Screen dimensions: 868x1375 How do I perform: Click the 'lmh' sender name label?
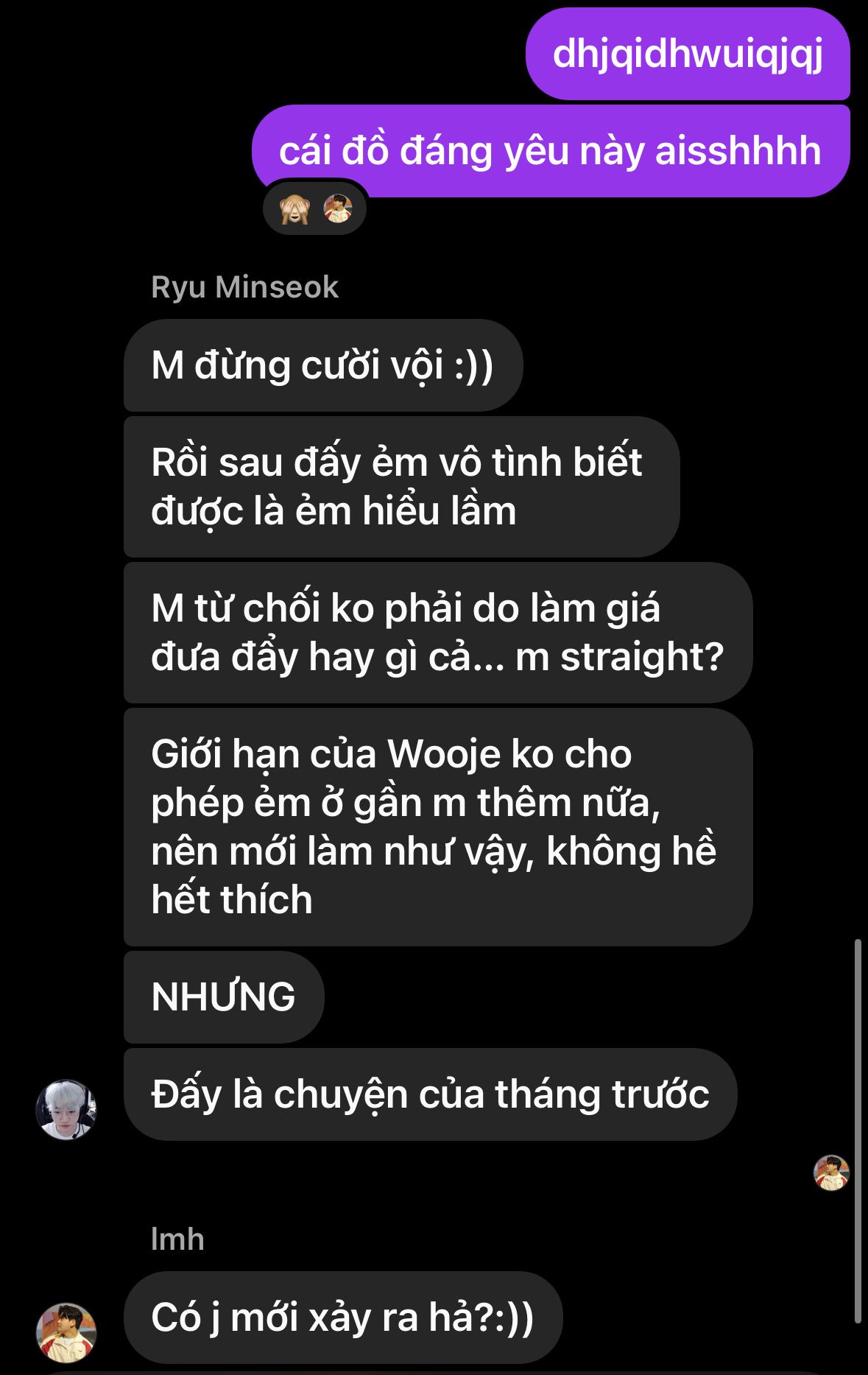click(x=177, y=1239)
